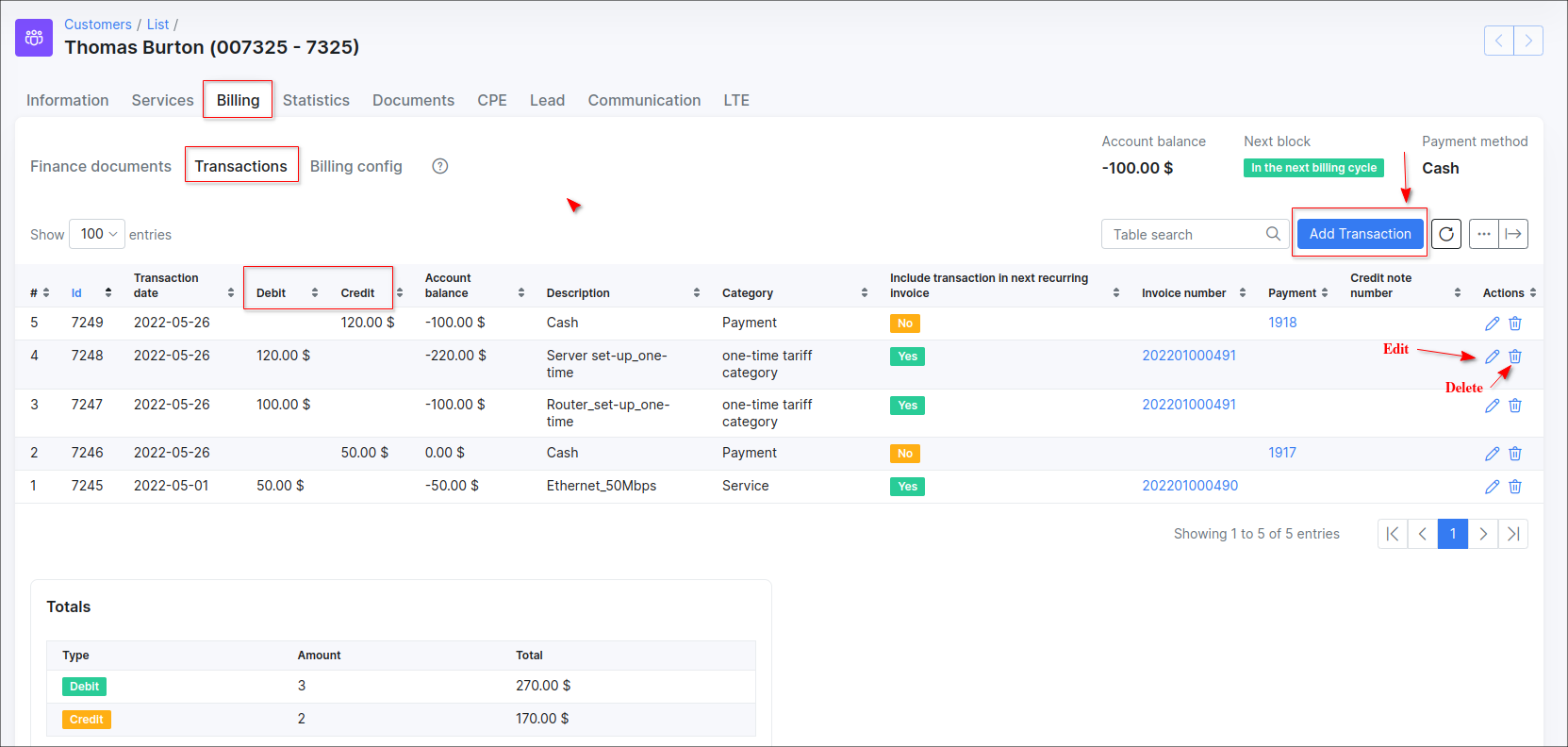The image size is (1568, 747).
Task: Jump to last page of table
Action: (1512, 534)
